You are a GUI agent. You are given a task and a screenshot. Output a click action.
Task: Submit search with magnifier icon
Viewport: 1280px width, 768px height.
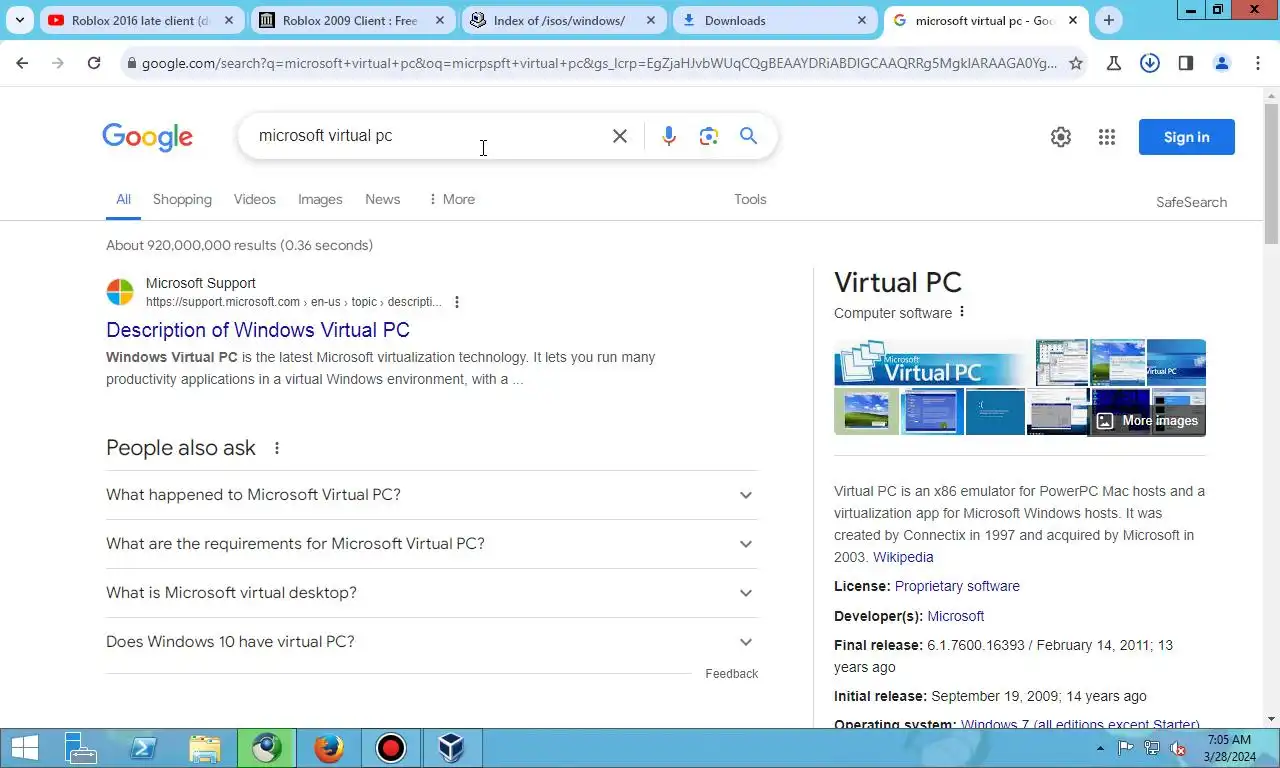[x=748, y=136]
